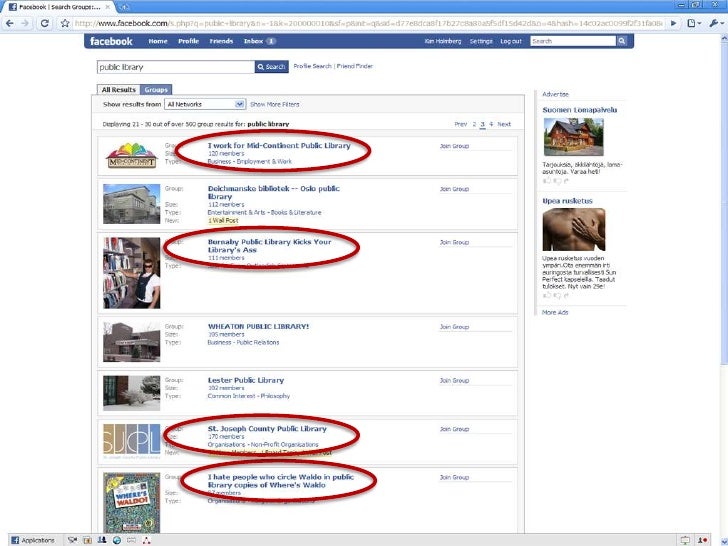Open the Mid-Continent Public Library logo thumbnail

pyautogui.click(x=131, y=156)
